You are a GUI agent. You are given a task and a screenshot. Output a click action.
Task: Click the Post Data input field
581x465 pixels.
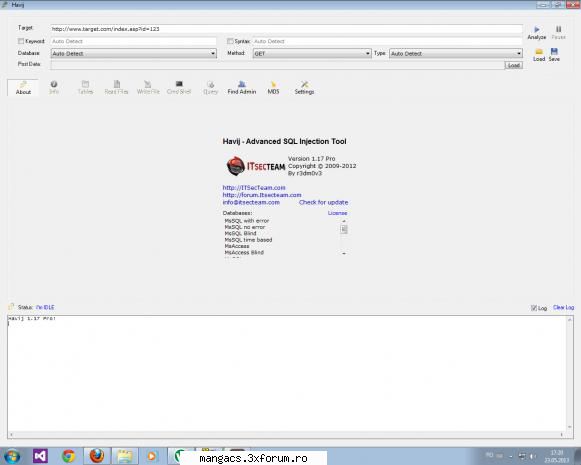coord(278,65)
